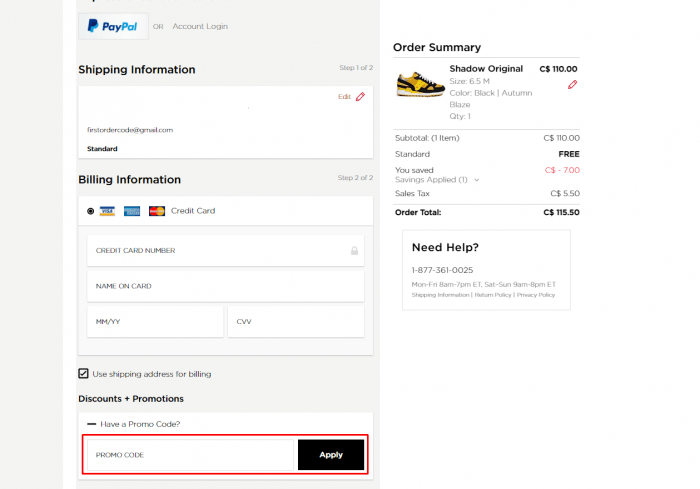Open the Account Login link
The height and width of the screenshot is (489, 700).
click(200, 26)
